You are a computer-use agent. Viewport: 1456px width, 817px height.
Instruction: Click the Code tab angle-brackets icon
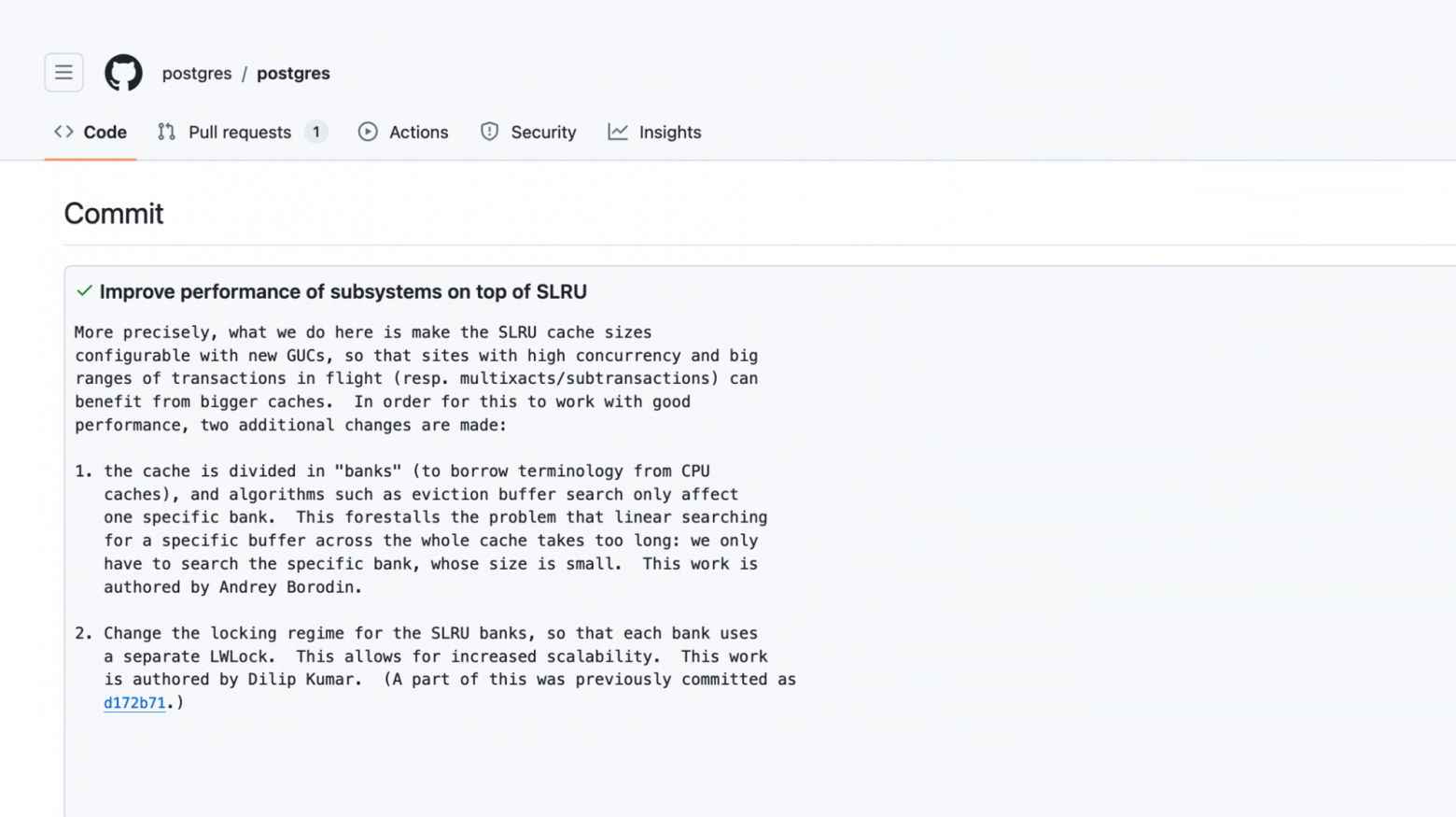click(x=63, y=133)
